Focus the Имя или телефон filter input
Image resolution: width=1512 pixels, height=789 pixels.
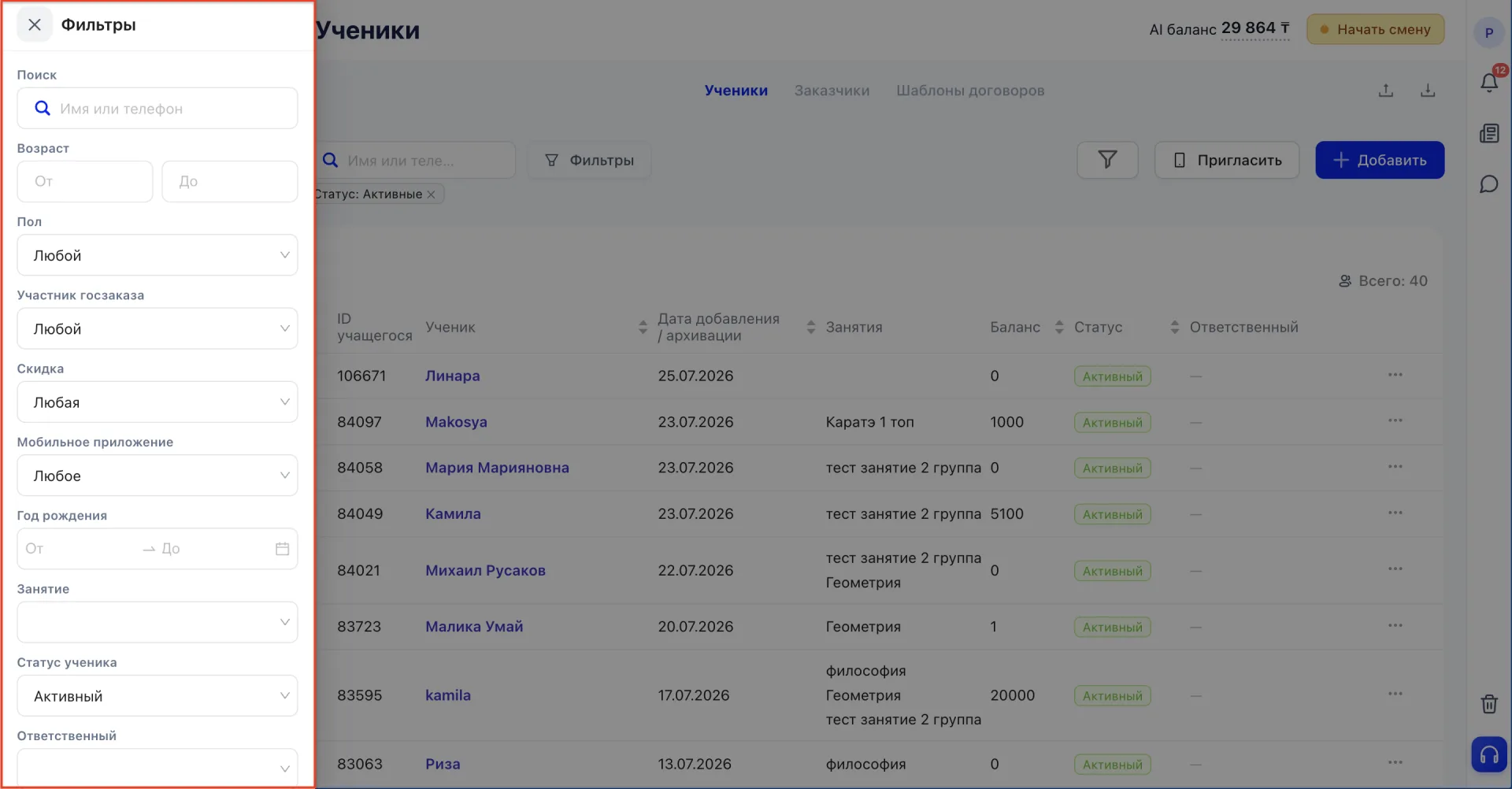pyautogui.click(x=157, y=109)
